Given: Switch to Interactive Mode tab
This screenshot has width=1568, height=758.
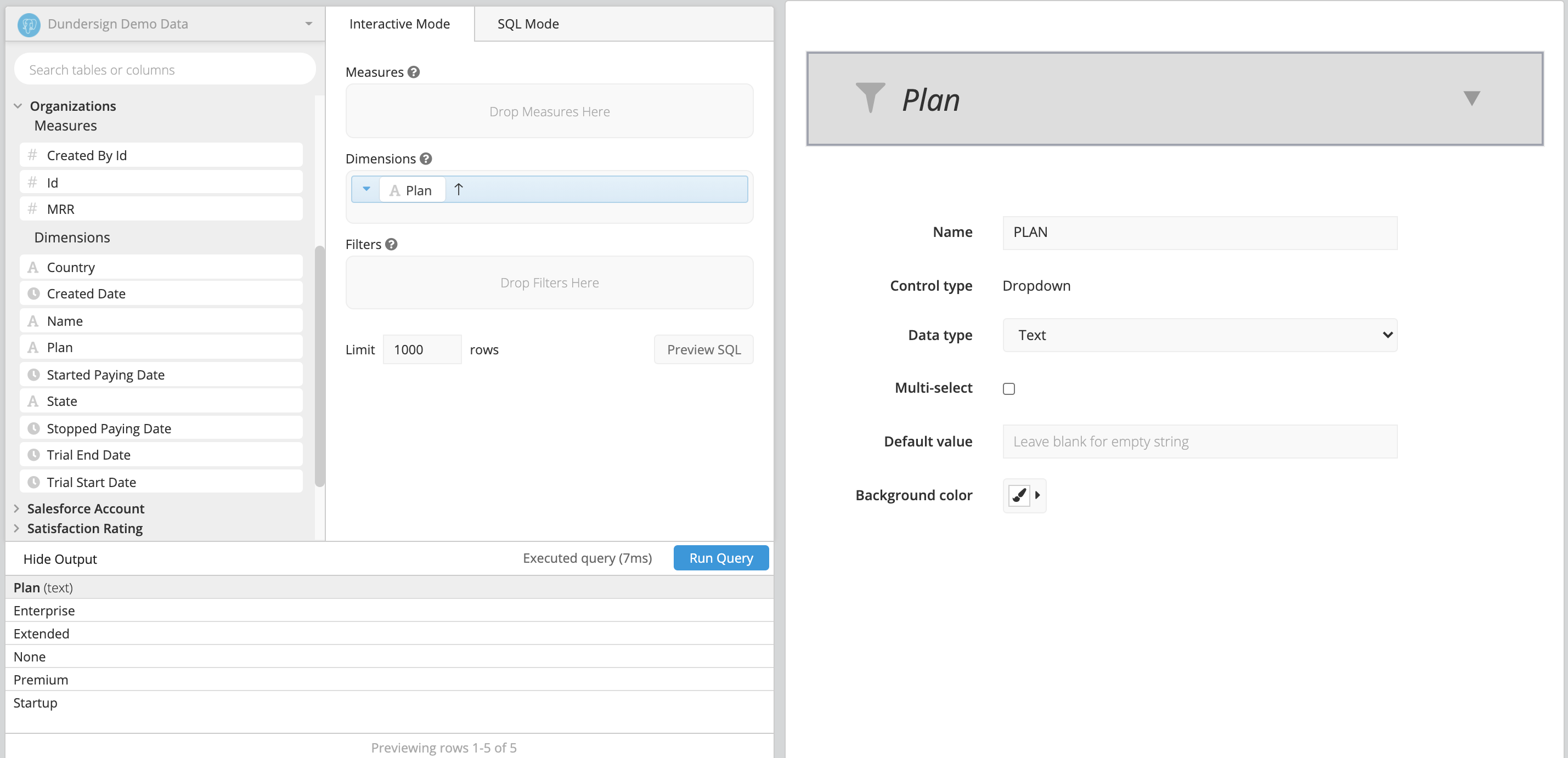Looking at the screenshot, I should click(399, 24).
